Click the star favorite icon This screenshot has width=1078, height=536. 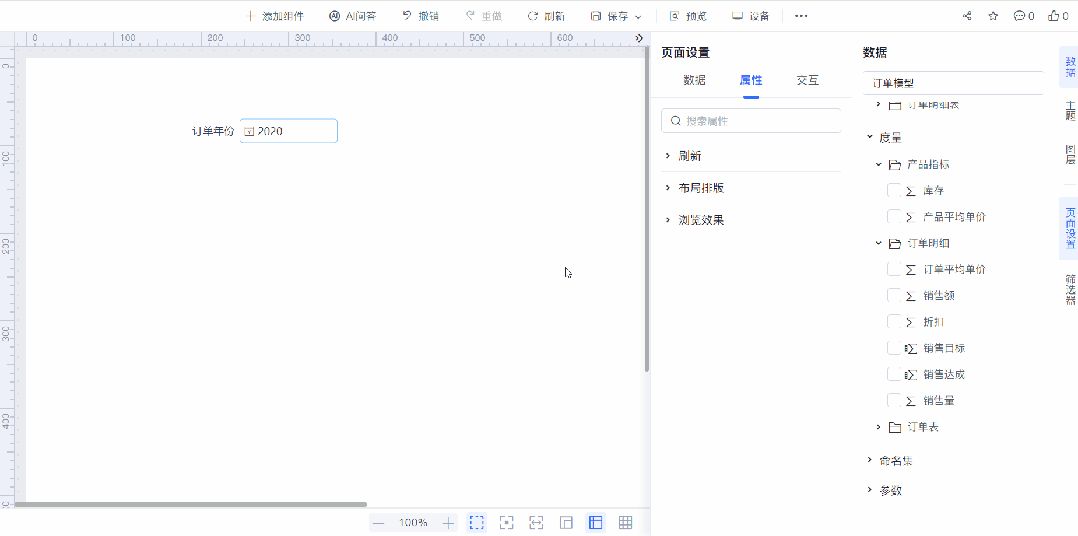(993, 16)
